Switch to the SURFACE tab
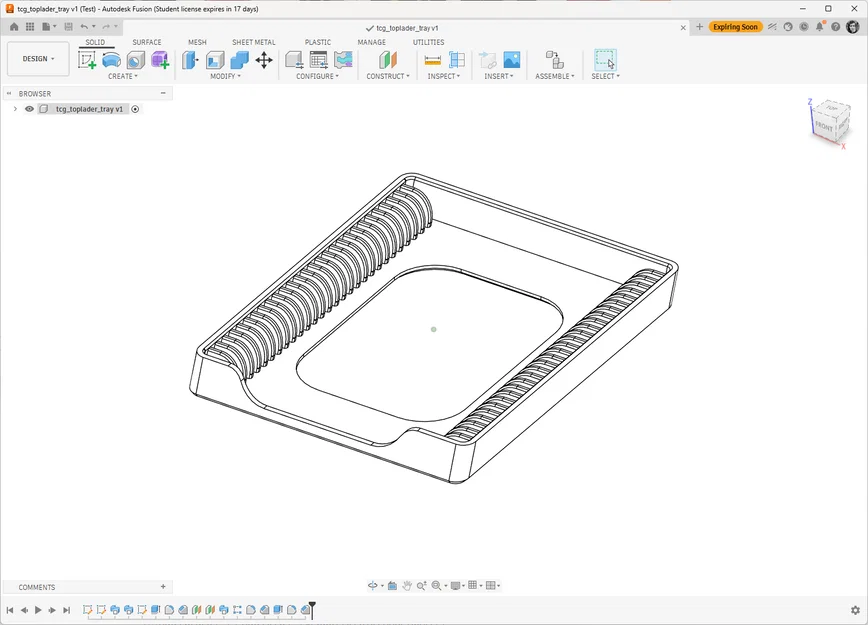 (147, 42)
